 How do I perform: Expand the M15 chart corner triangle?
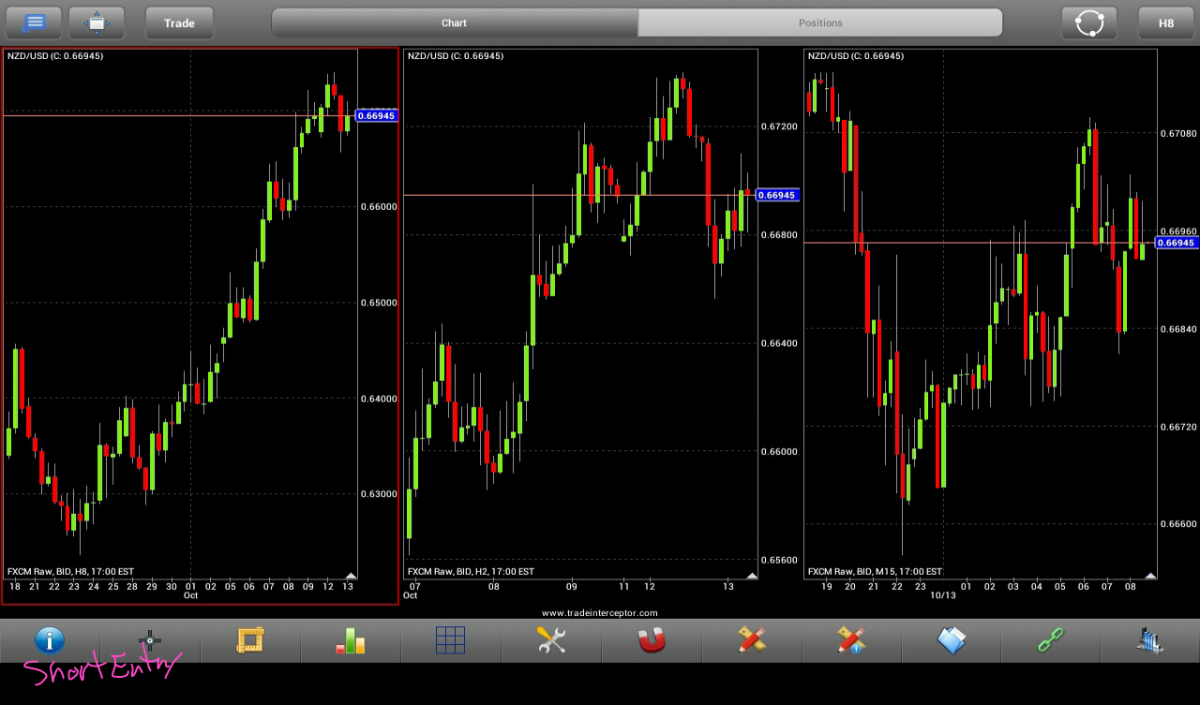[1150, 575]
